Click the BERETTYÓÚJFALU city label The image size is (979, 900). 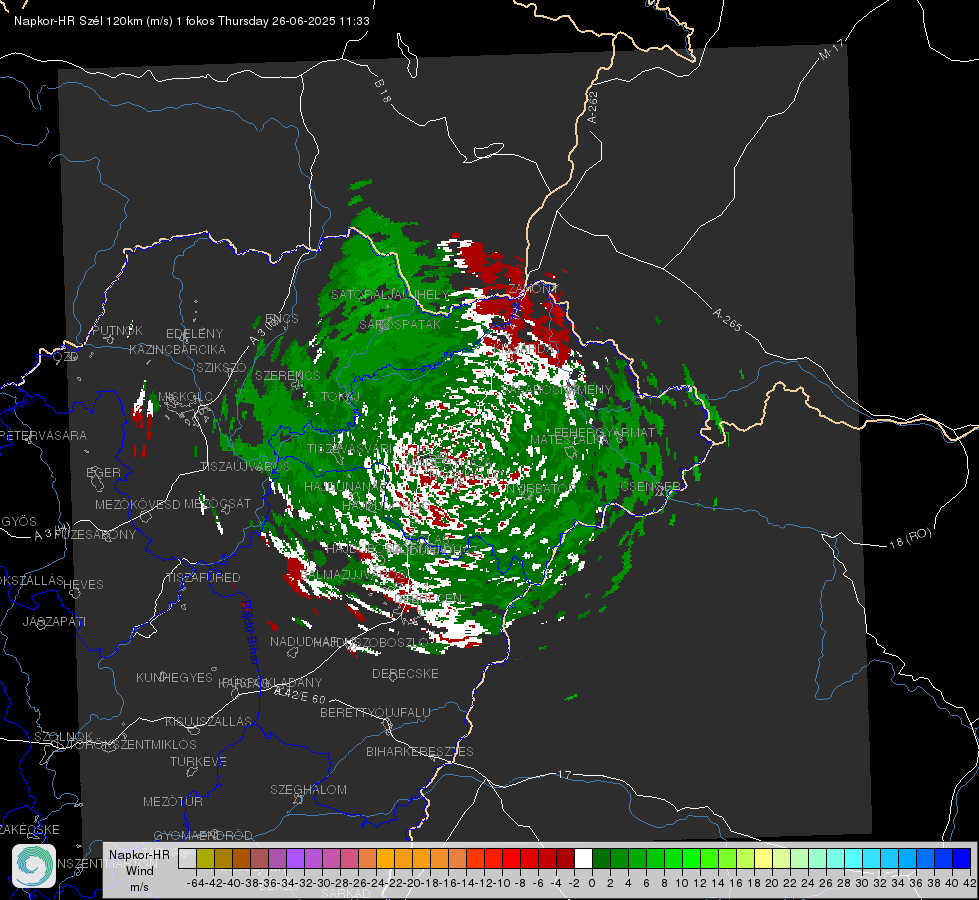(x=375, y=713)
